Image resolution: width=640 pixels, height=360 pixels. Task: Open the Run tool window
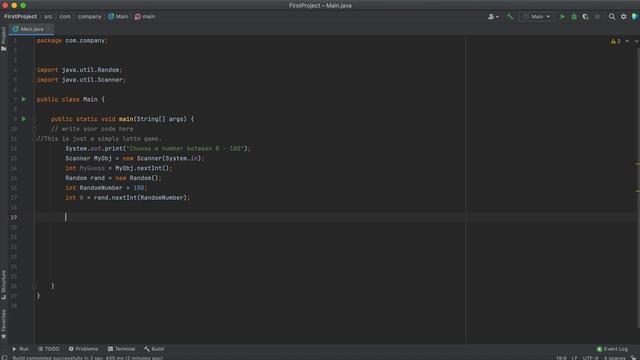pos(20,349)
